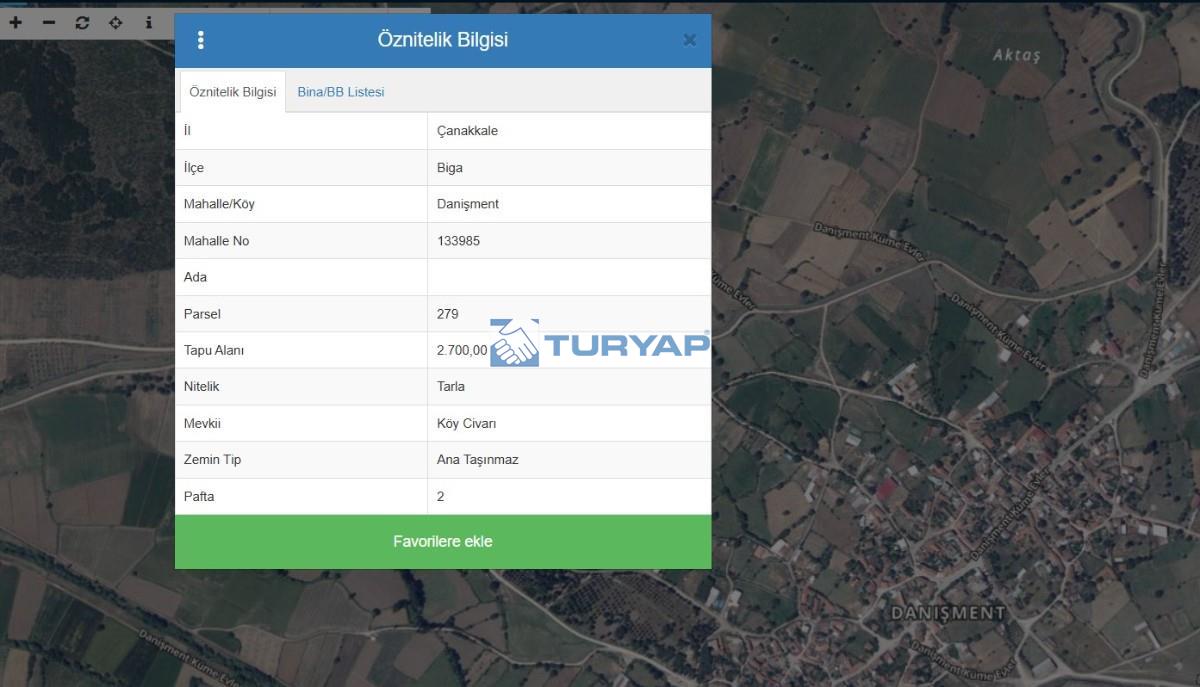This screenshot has width=1200, height=687.
Task: Click the DANIŞMENT village label on map
Action: (947, 612)
